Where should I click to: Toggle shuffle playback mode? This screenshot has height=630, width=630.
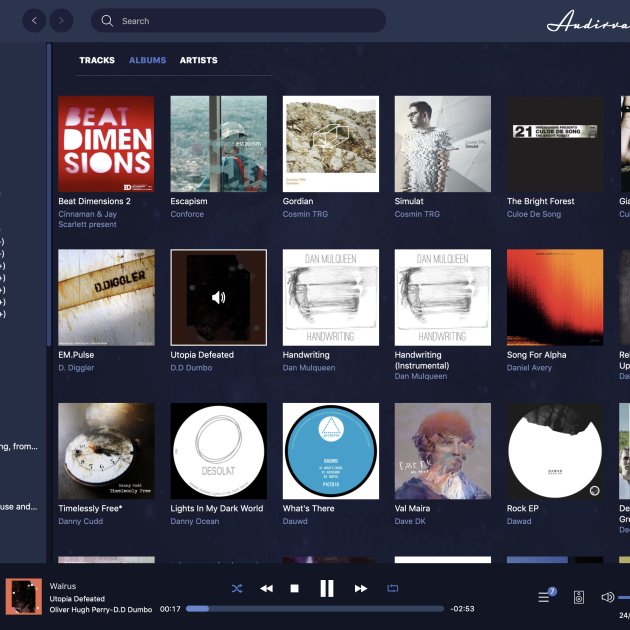[x=237, y=589]
